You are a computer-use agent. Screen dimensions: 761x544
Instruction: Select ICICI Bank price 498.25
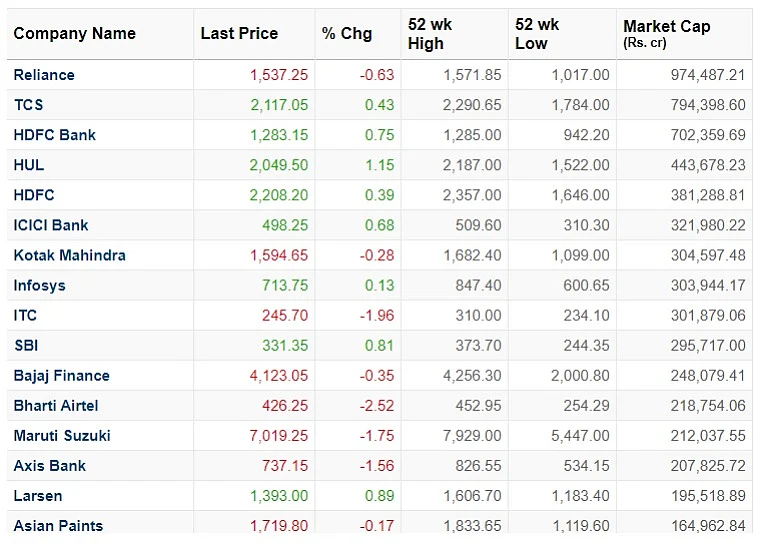[285, 225]
